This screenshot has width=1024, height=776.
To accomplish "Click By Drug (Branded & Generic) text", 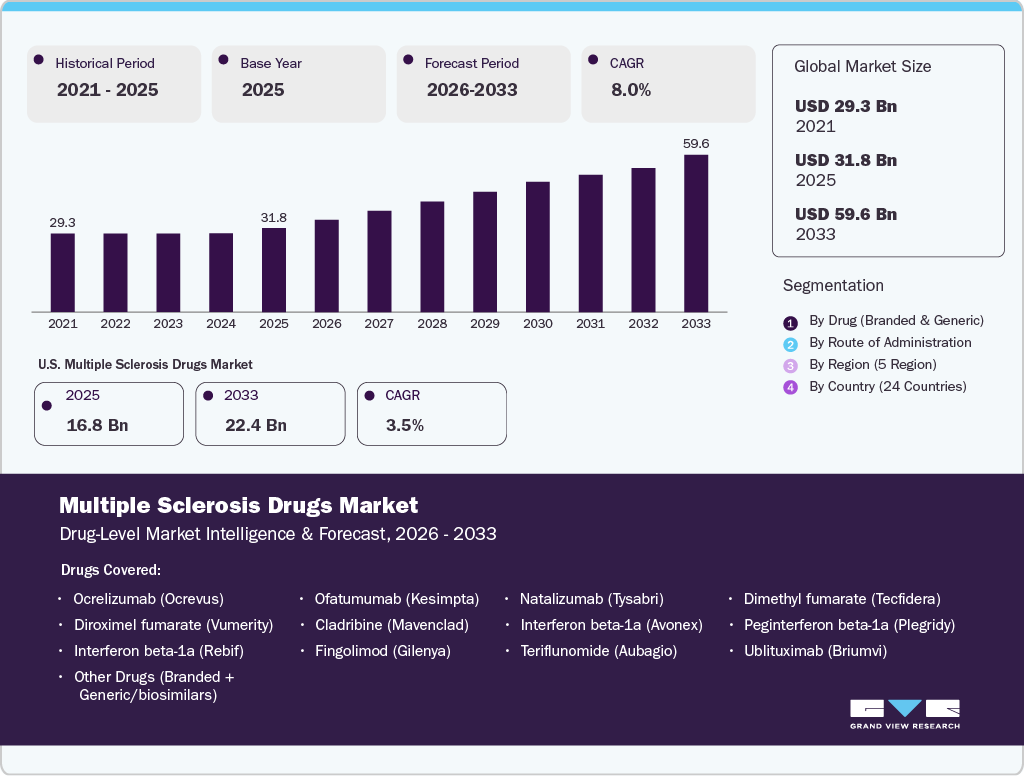I will click(x=897, y=321).
